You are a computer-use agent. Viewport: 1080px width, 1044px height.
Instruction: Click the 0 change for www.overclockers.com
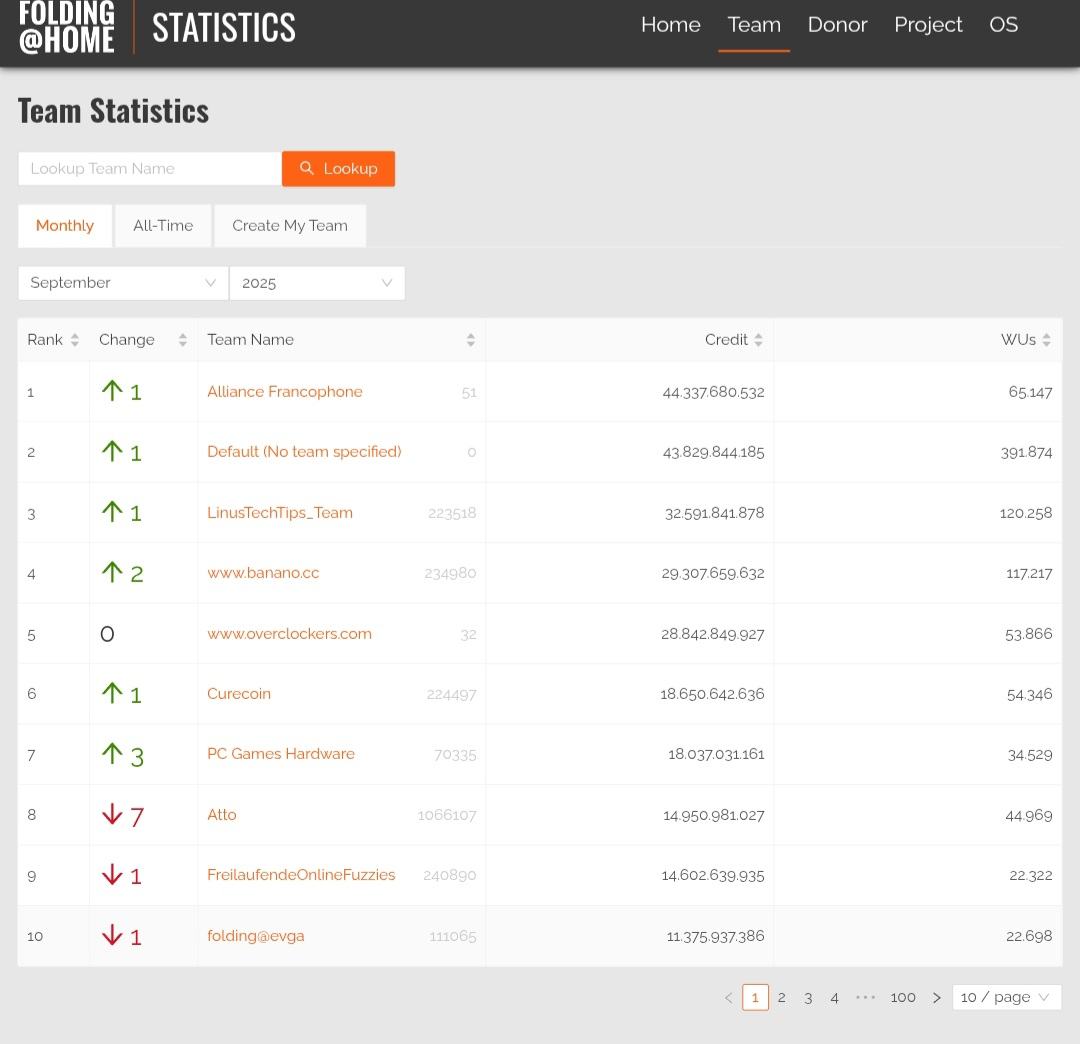click(x=107, y=634)
